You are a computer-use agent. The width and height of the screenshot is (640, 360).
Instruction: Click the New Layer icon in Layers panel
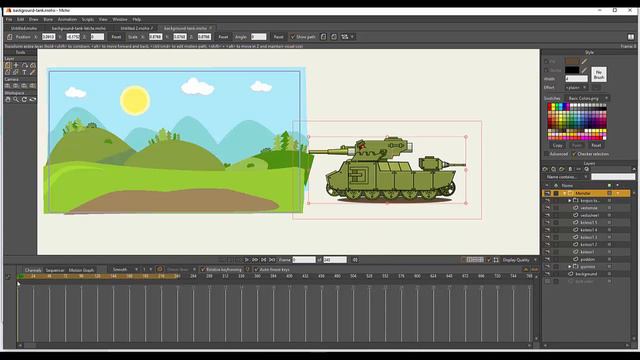[545, 169]
